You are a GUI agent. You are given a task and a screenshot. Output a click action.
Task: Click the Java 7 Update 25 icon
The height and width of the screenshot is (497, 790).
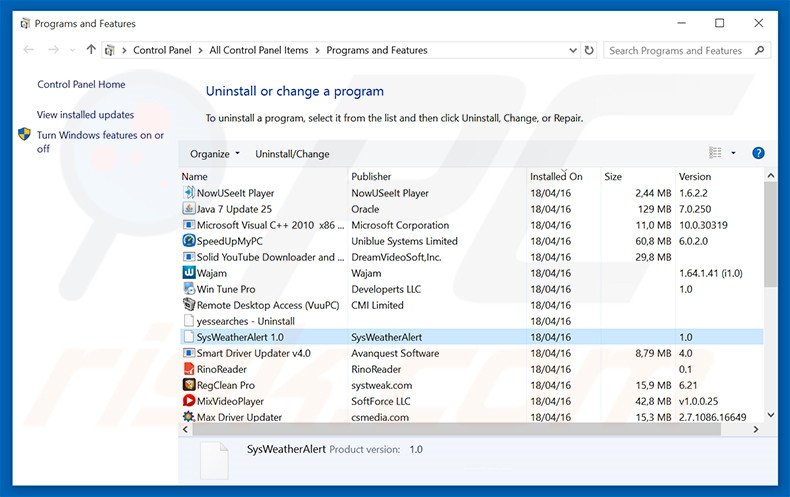[x=188, y=209]
